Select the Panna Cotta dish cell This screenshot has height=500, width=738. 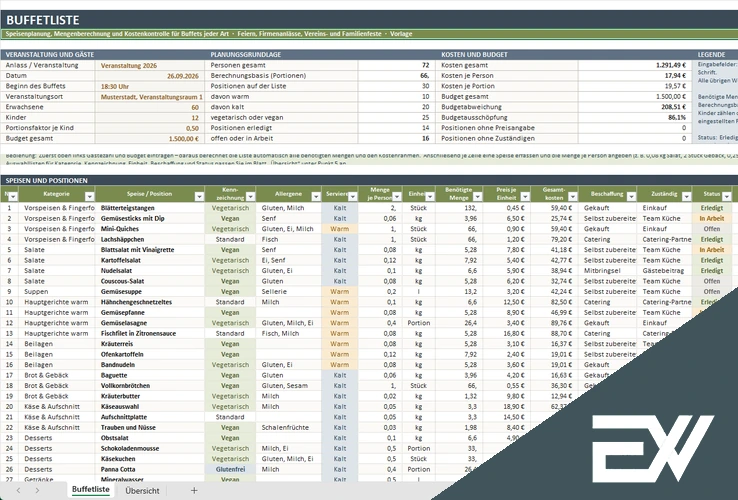[x=150, y=469]
